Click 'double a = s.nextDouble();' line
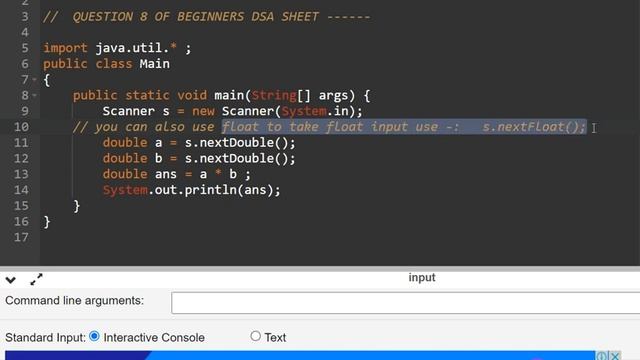This screenshot has width=640, height=360. [199, 143]
